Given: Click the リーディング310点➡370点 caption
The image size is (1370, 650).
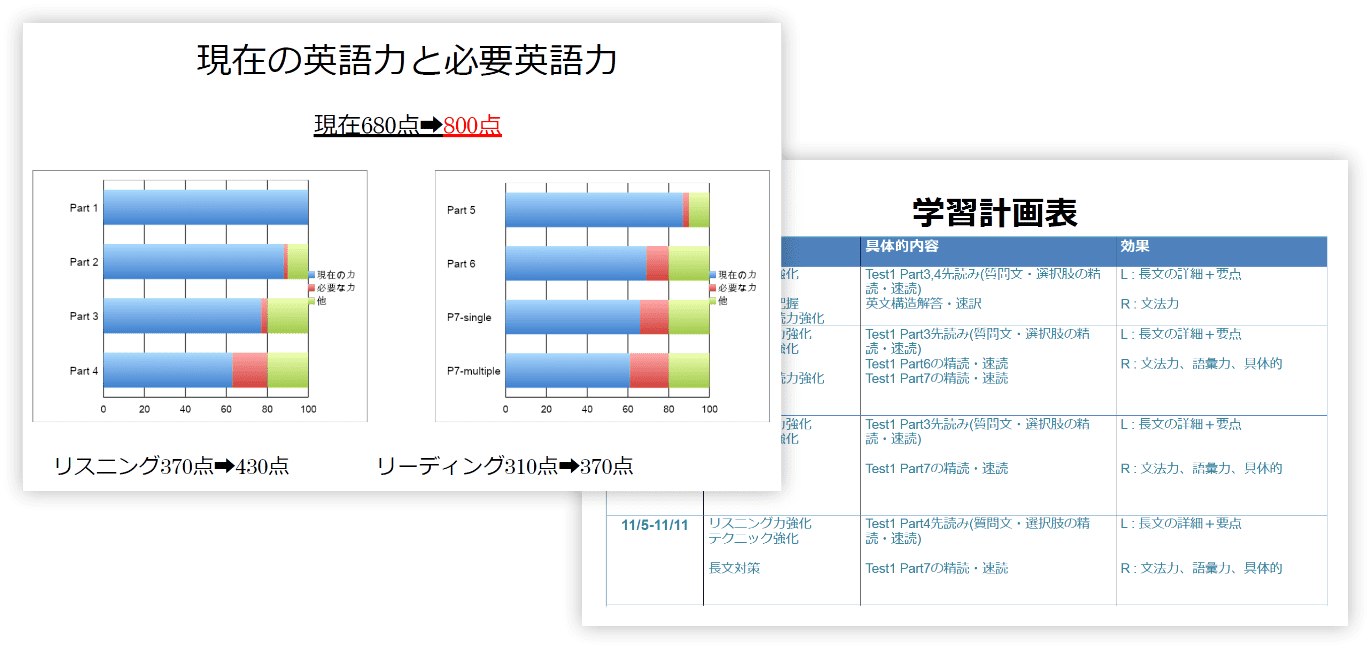Looking at the screenshot, I should click(x=505, y=466).
